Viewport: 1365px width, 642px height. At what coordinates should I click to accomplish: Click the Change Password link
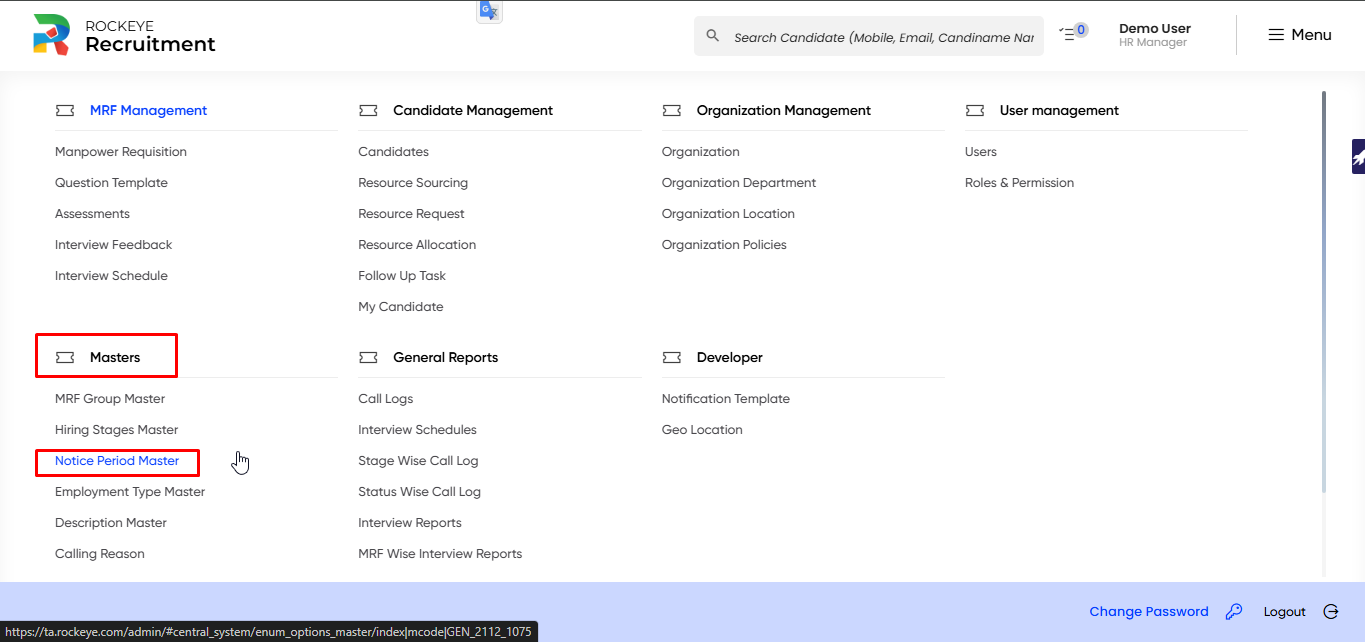pos(1149,612)
